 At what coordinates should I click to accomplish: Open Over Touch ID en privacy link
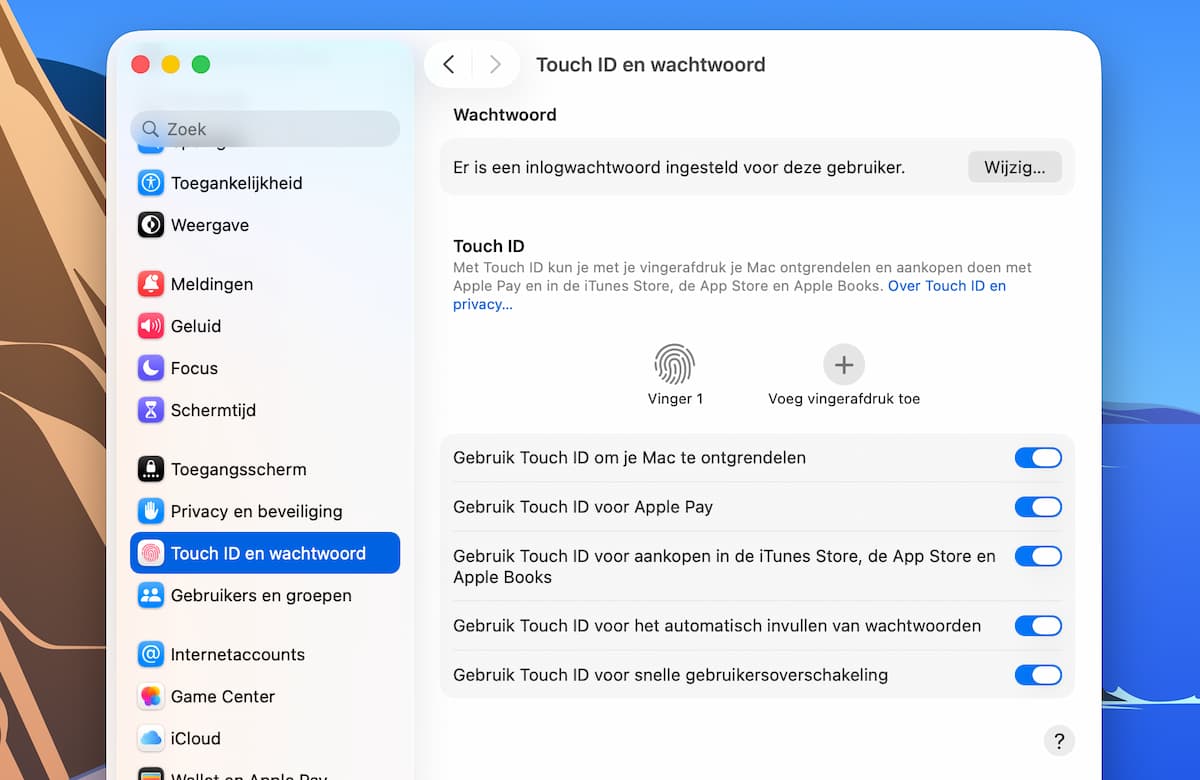tap(947, 286)
